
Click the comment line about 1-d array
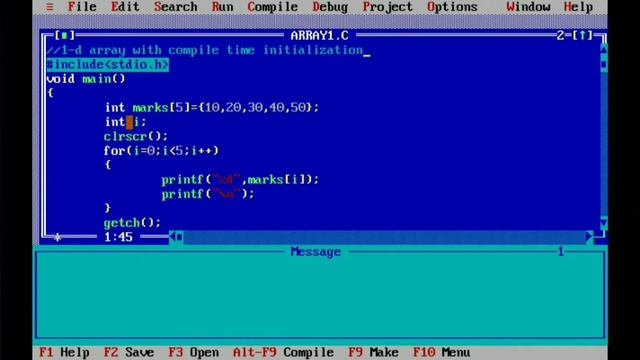[x=204, y=50]
